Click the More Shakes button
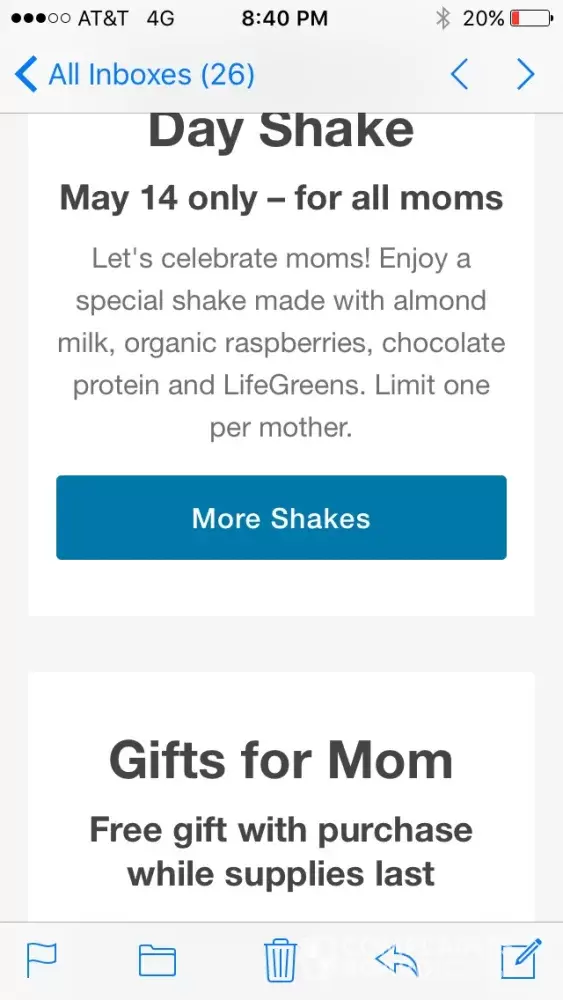The image size is (563, 1000). point(281,517)
